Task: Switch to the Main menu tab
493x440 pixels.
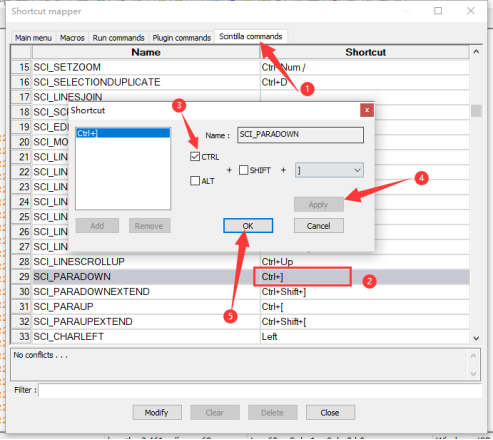Action: click(x=33, y=38)
